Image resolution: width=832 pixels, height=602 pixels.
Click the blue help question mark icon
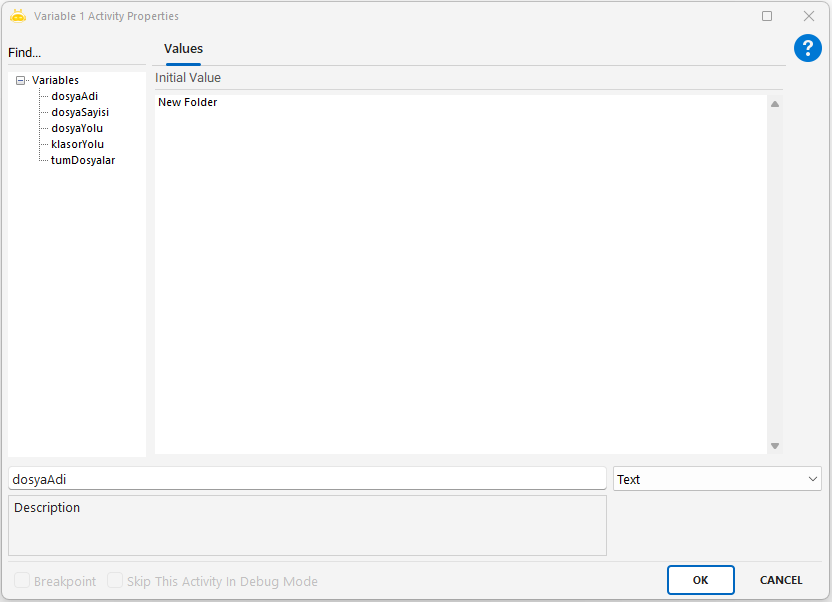coord(807,48)
